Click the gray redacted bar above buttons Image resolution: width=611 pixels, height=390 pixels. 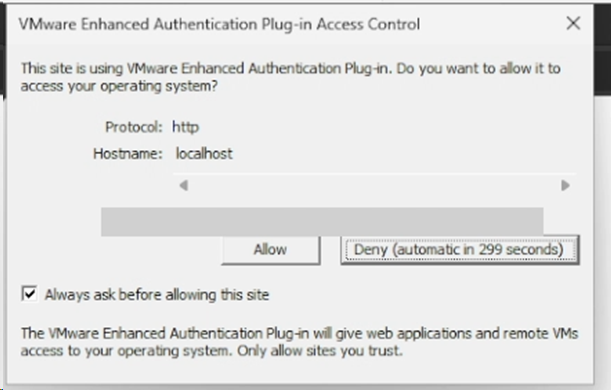click(322, 222)
